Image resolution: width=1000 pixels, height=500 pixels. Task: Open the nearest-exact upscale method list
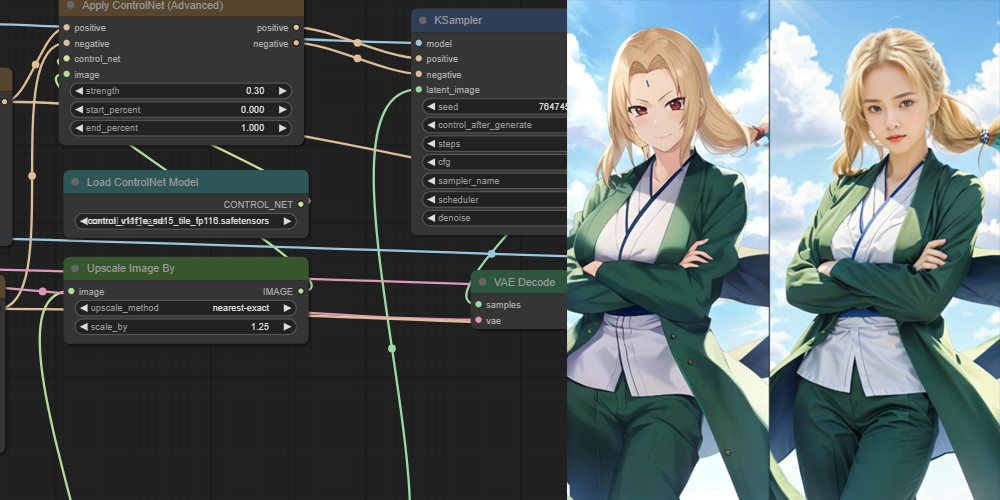pos(185,308)
